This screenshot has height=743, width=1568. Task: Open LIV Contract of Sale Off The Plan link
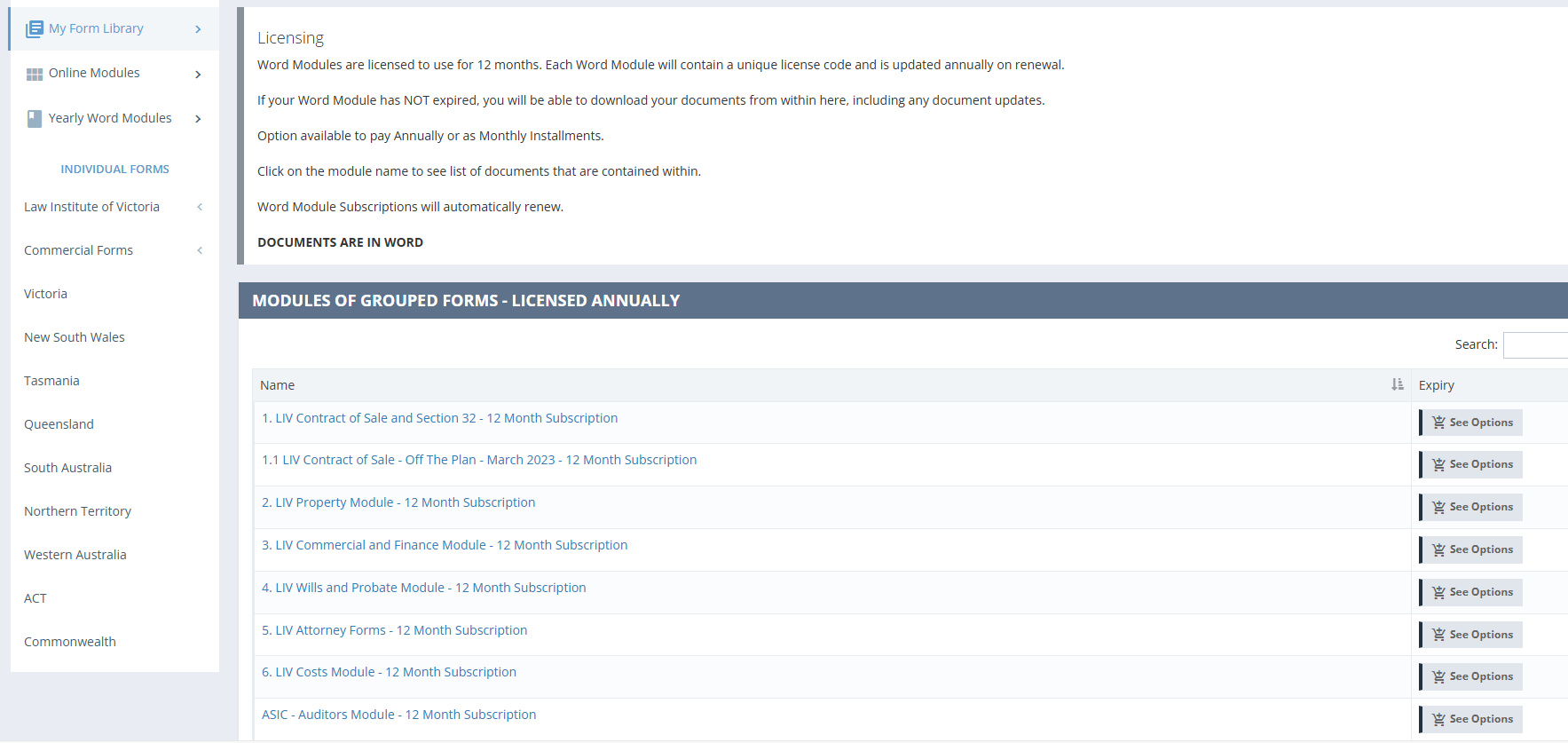(x=479, y=460)
